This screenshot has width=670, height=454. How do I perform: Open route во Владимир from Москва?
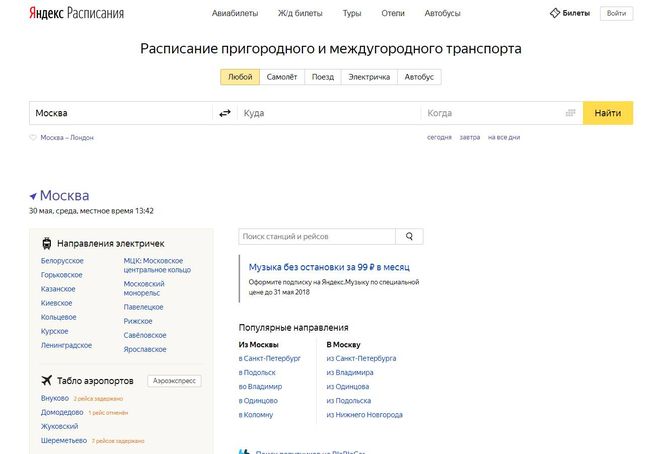tap(260, 386)
